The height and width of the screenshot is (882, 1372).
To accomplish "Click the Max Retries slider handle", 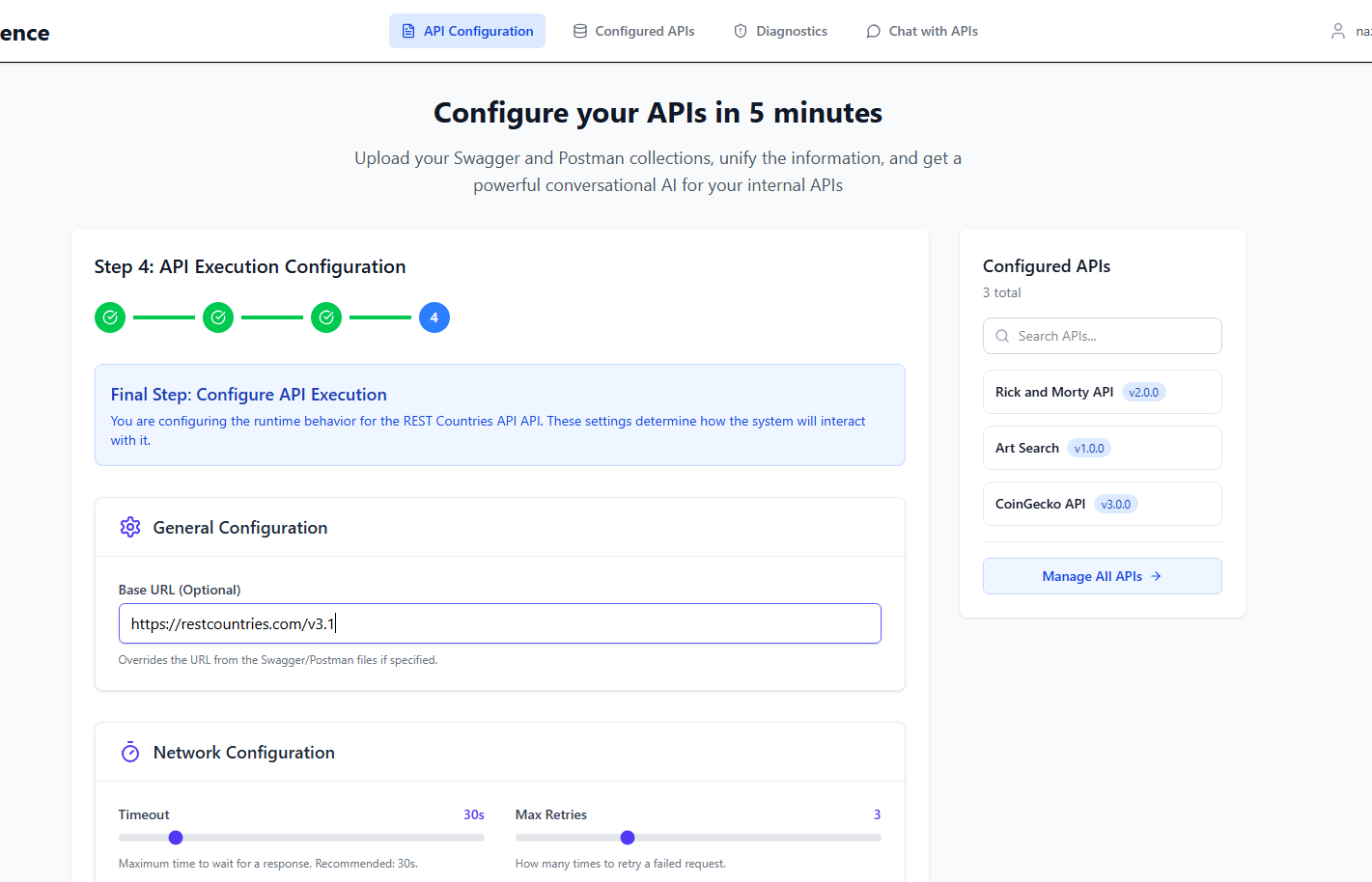I will (628, 838).
